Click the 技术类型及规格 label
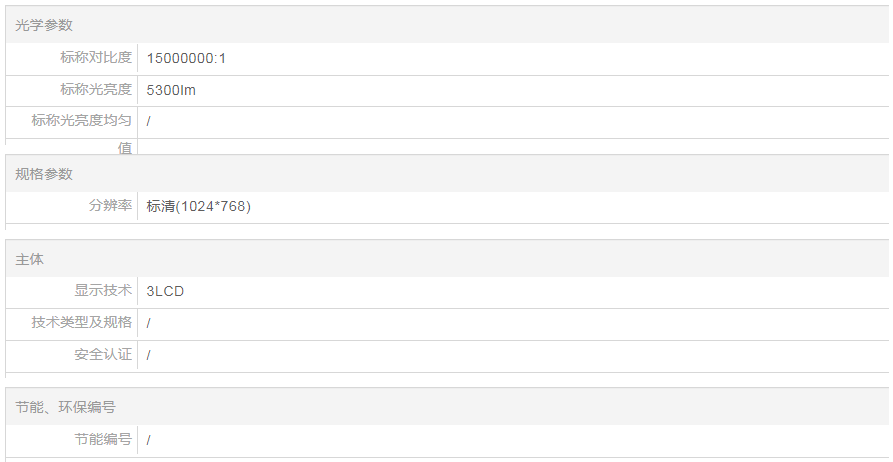The height and width of the screenshot is (462, 893). (82, 323)
